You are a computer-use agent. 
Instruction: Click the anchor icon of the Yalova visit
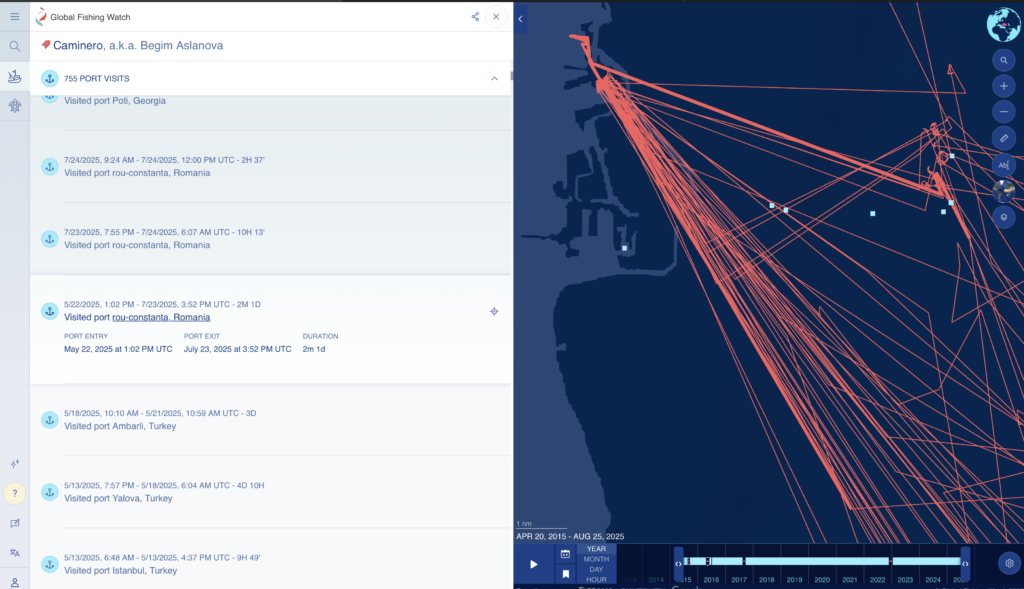tap(50, 492)
